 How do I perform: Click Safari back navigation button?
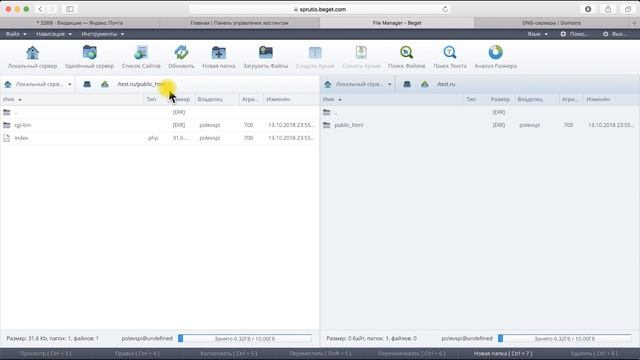[x=40, y=9]
